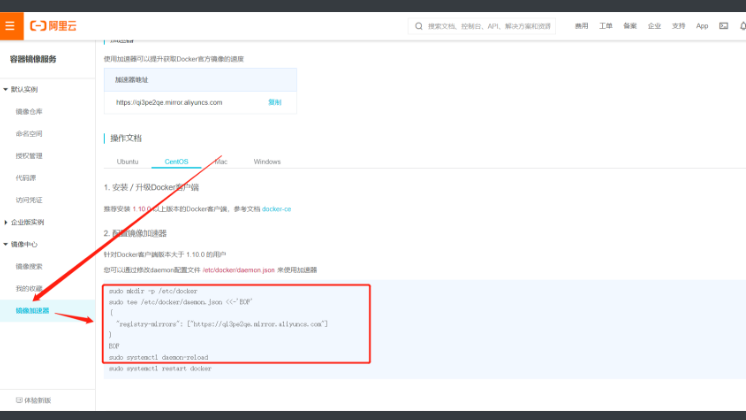Click the 1.10.0 red version text
746x420 pixels.
[x=142, y=209]
